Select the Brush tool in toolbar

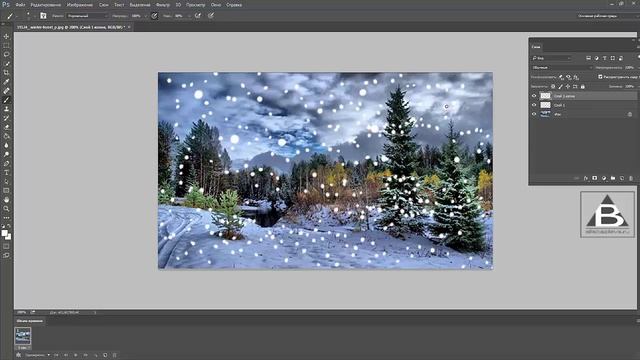coord(6,100)
